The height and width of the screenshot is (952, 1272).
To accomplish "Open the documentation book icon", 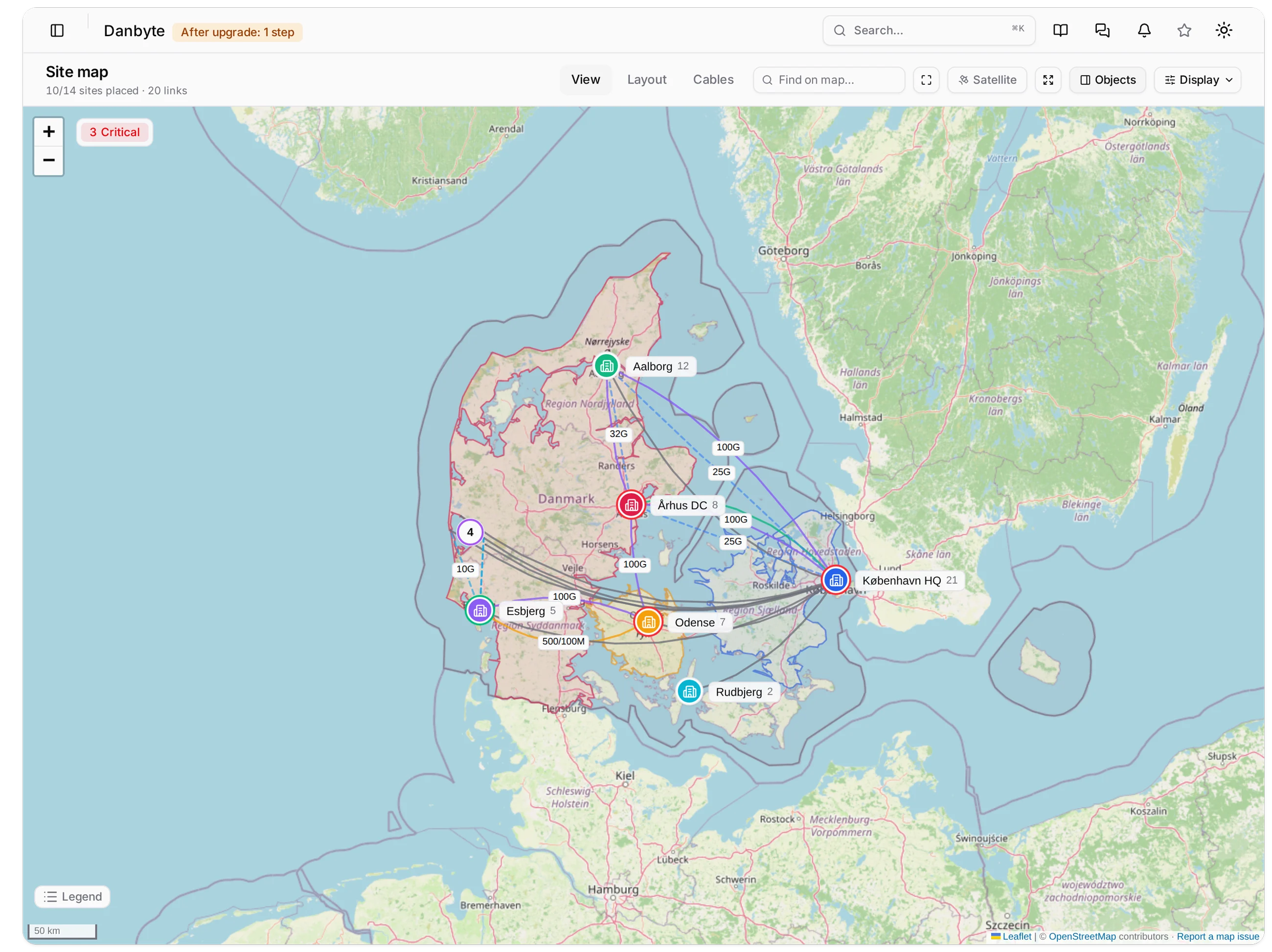I will tap(1060, 30).
